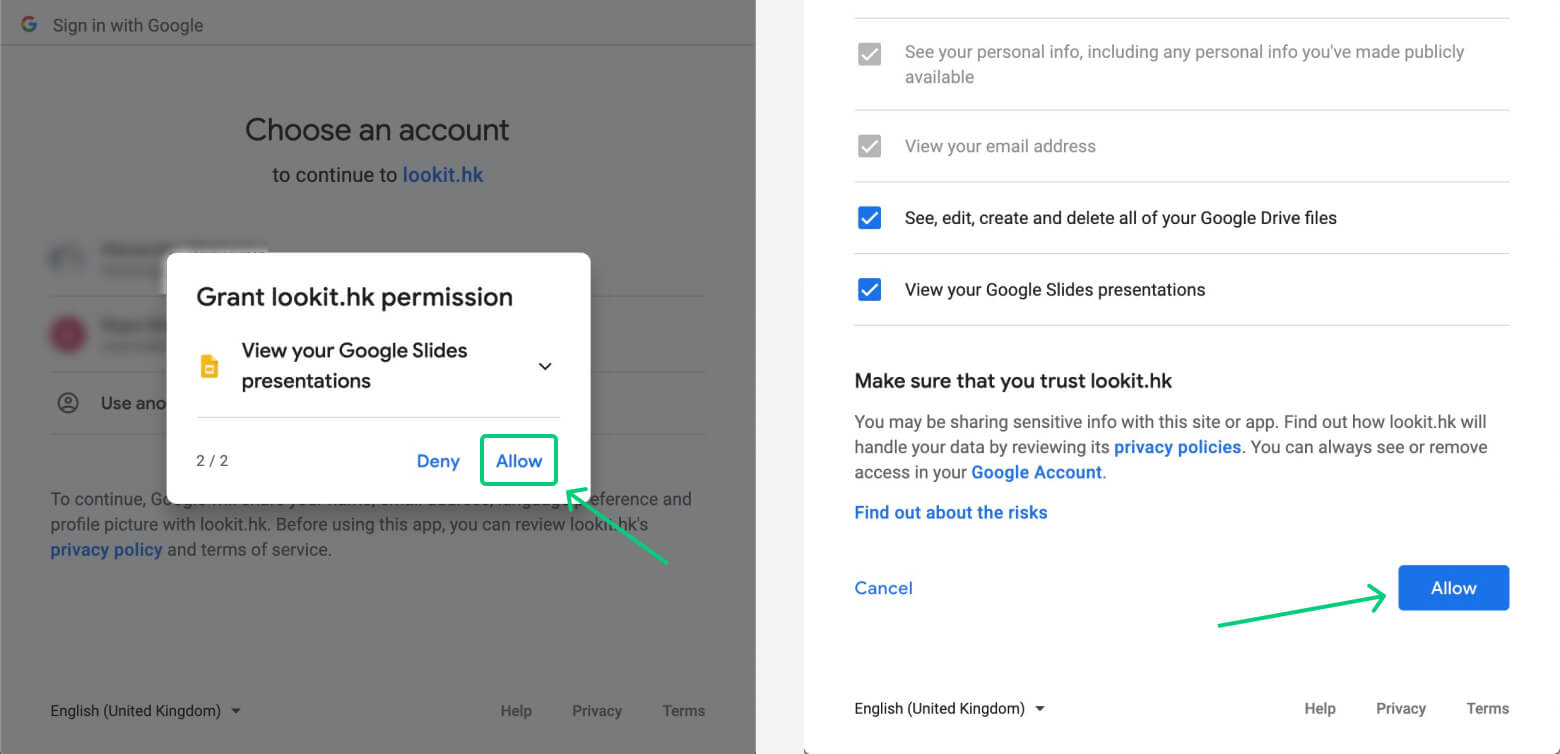Screen dimensions: 1560x754
Task: Uncheck View Google Slides presentations checkbox
Action: 870,290
